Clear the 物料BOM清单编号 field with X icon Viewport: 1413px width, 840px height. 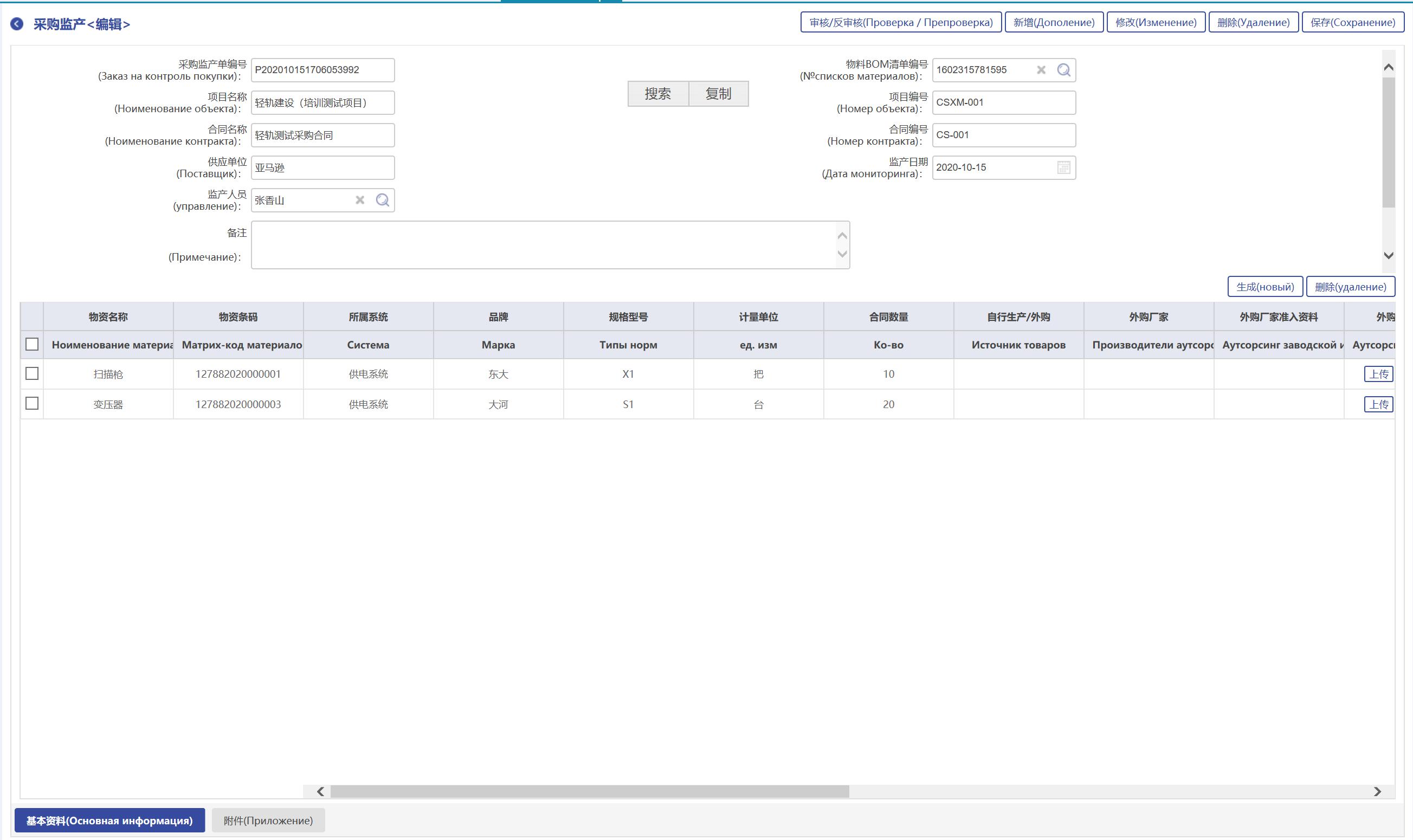1041,69
